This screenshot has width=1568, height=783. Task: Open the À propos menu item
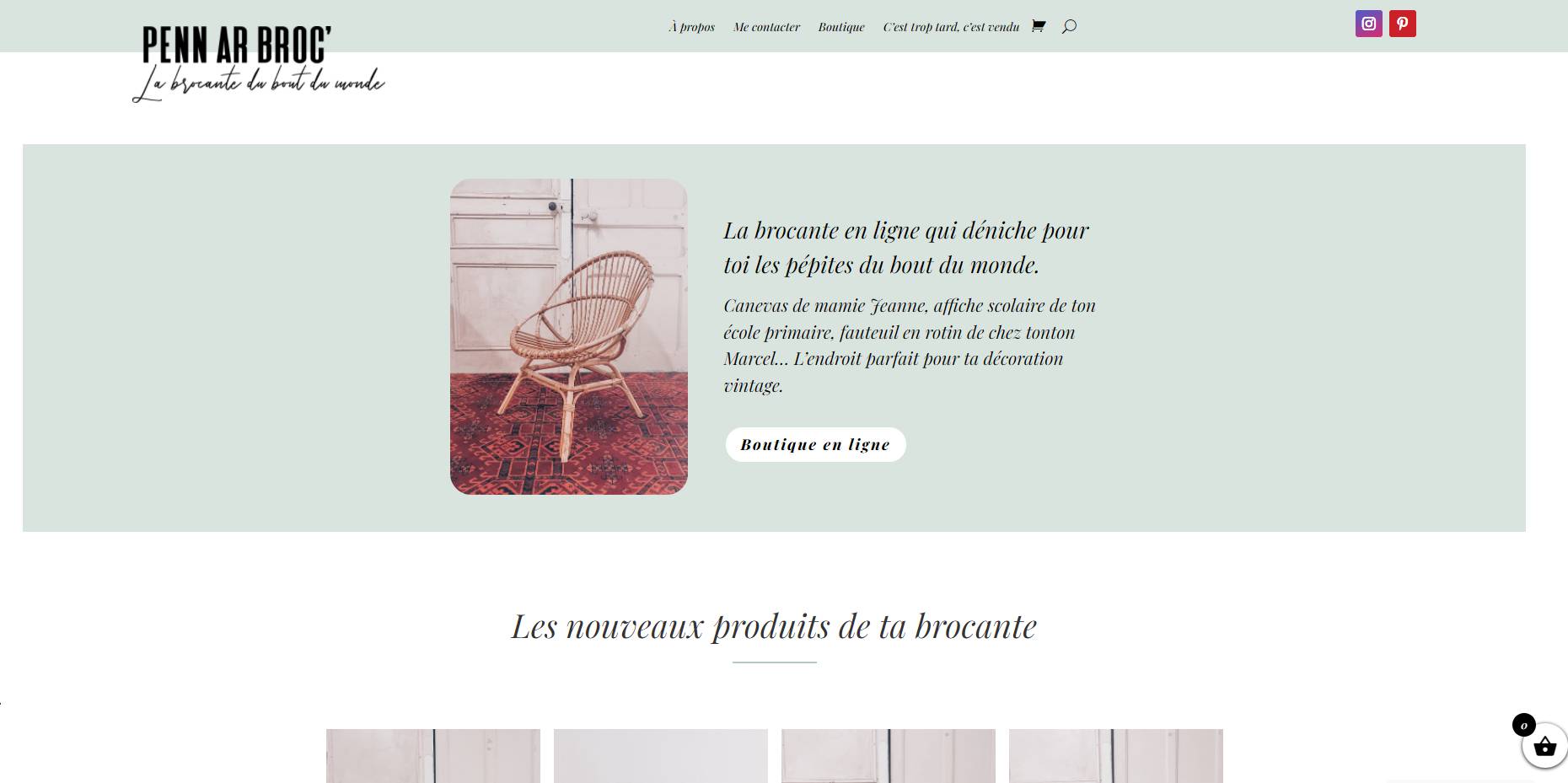(x=691, y=27)
